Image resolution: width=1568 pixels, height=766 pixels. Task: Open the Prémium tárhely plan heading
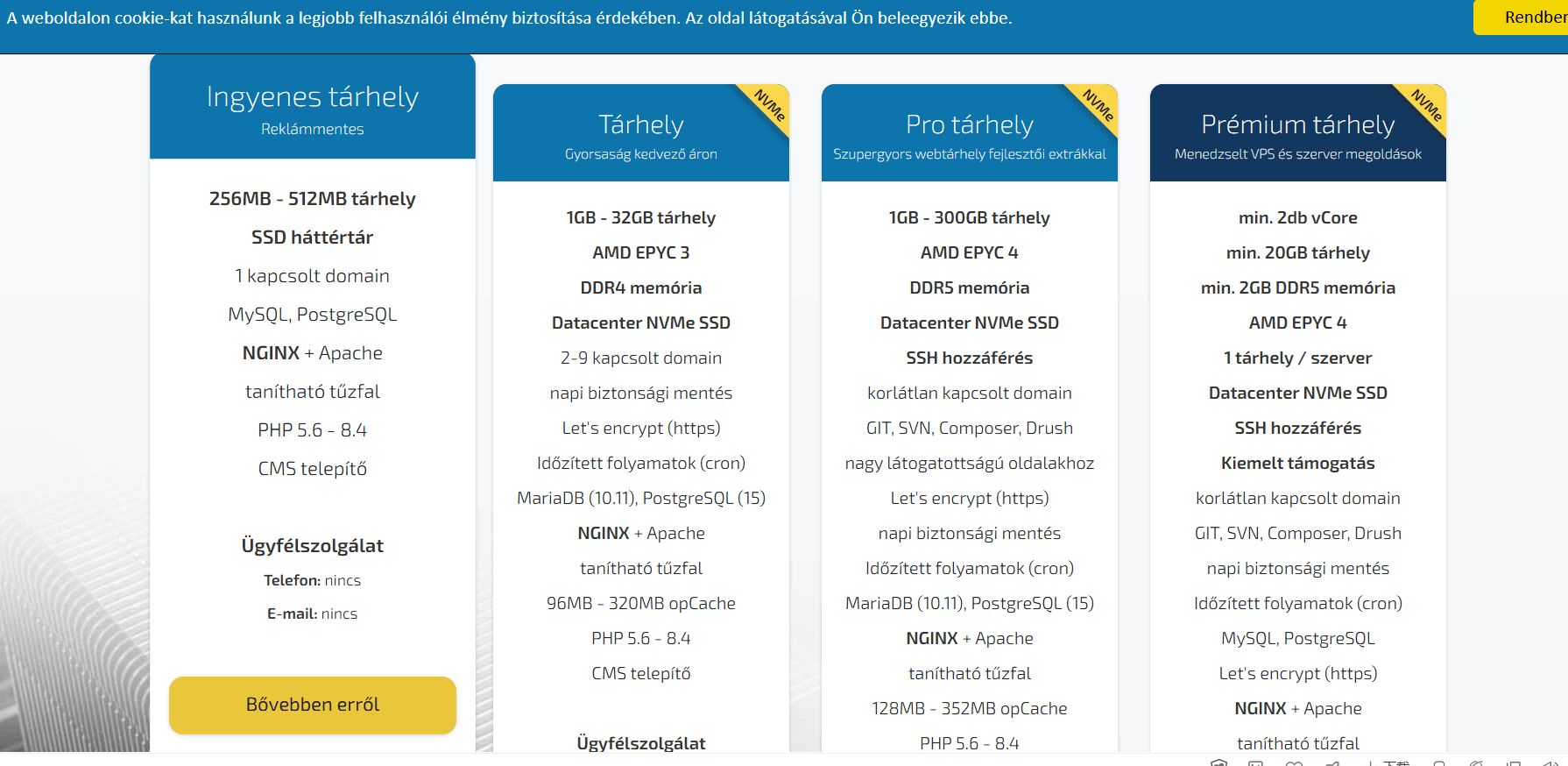(x=1297, y=124)
